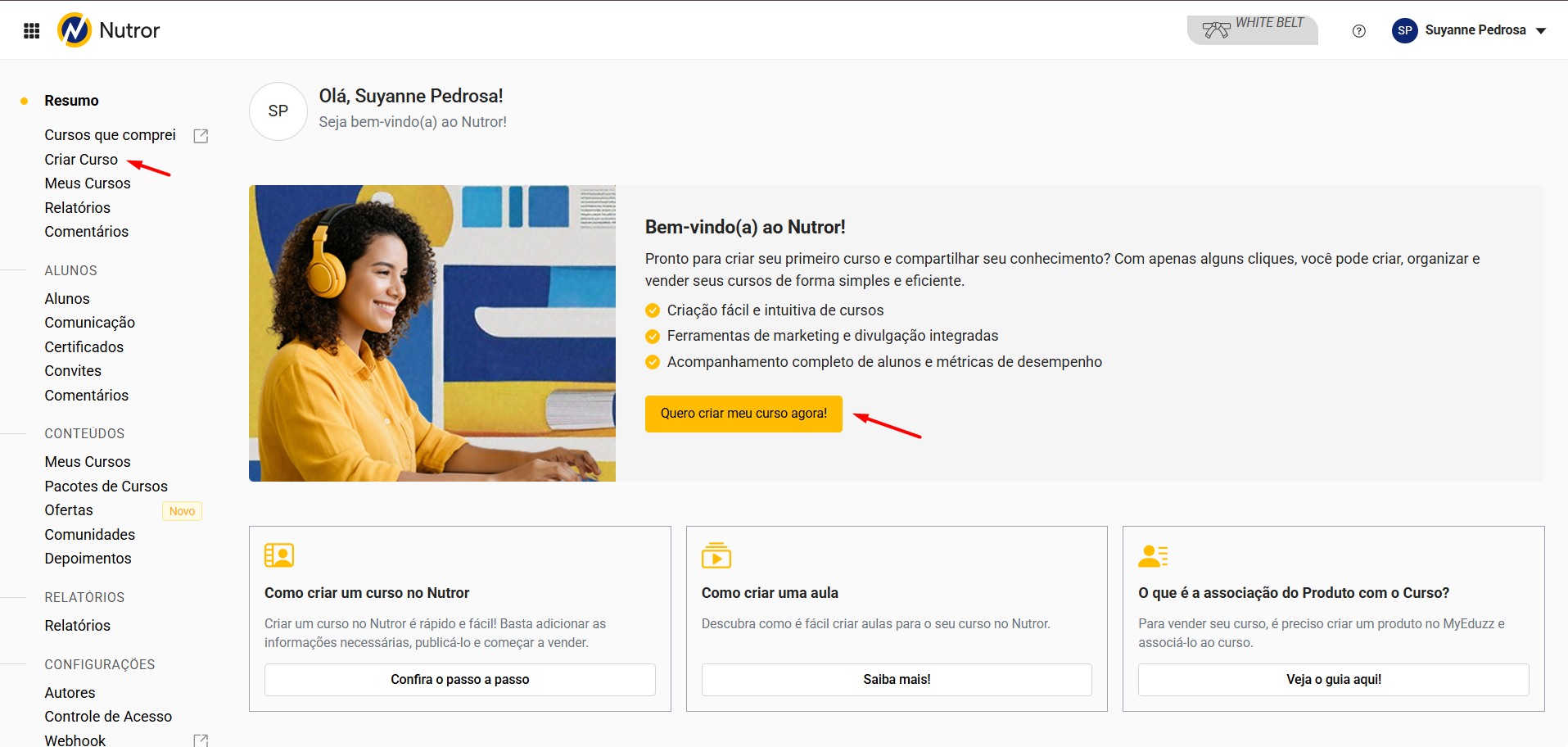
Task: Open the help question mark icon
Action: pos(1359,31)
